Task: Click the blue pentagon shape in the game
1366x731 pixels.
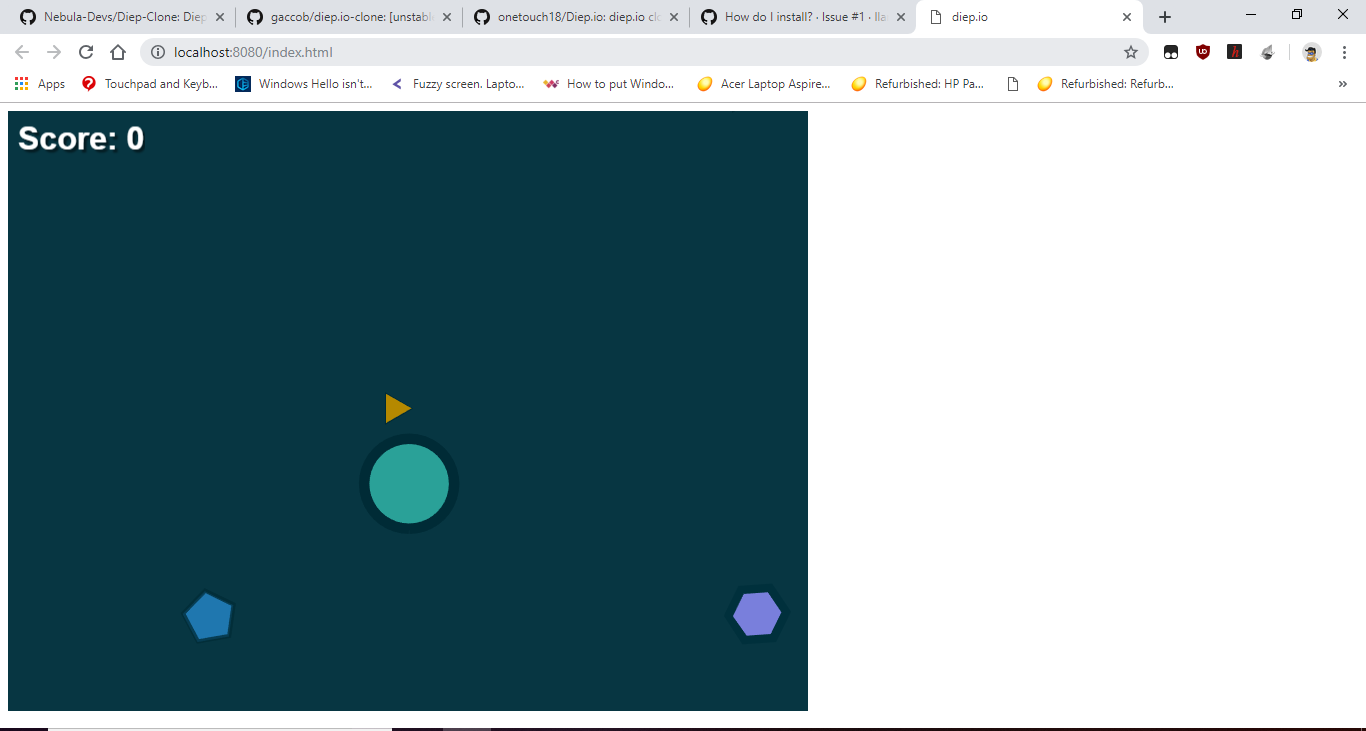Action: click(x=208, y=615)
